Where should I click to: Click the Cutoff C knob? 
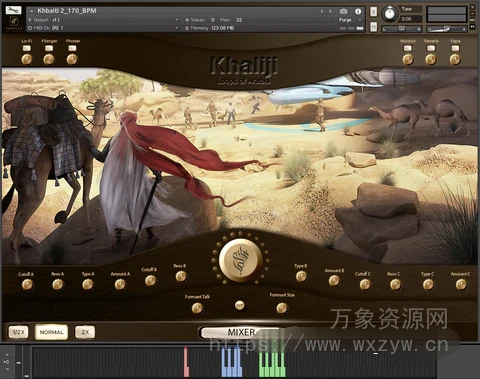click(x=365, y=284)
